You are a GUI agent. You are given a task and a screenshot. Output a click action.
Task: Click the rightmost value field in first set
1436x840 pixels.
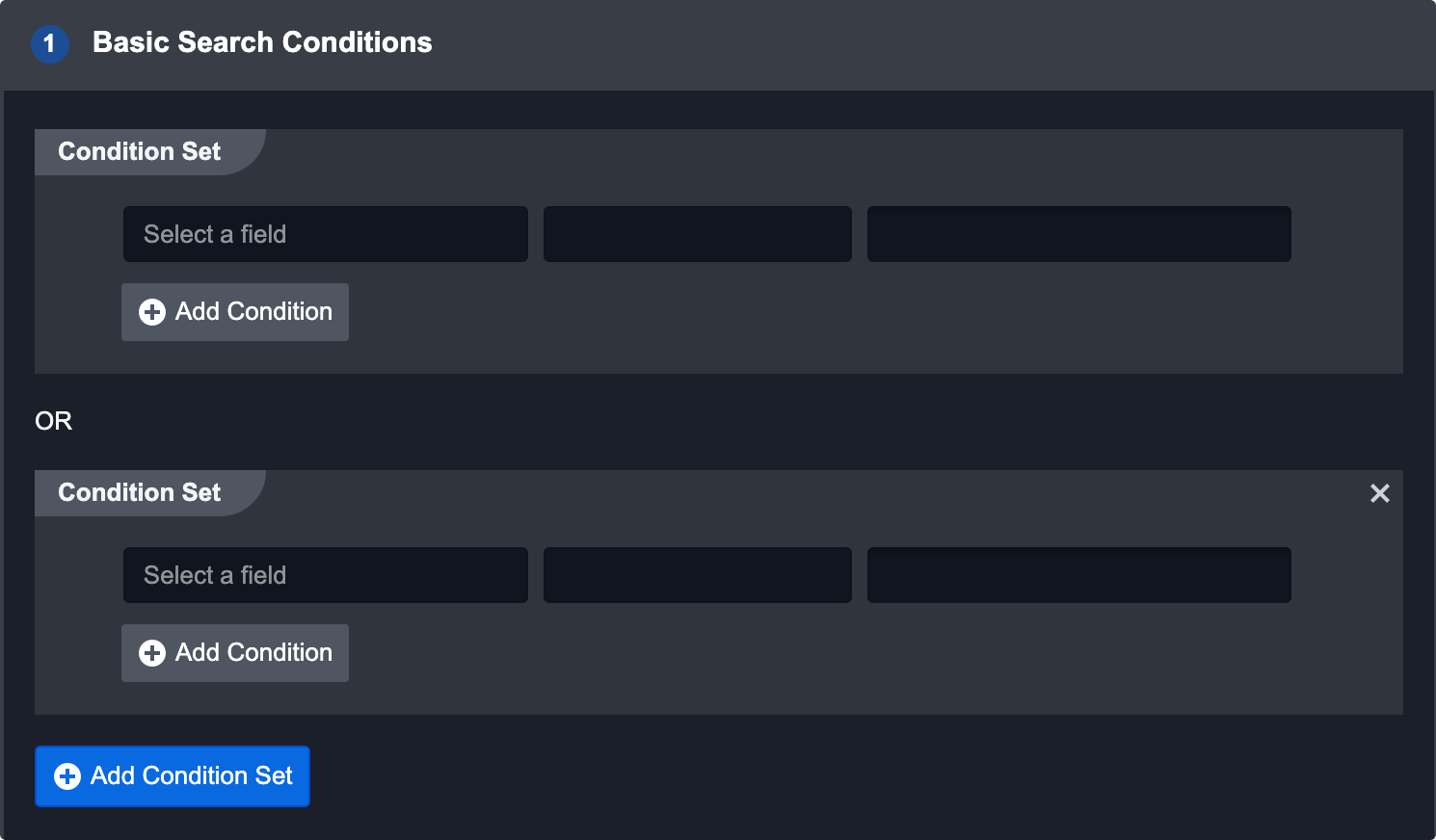coord(1078,234)
